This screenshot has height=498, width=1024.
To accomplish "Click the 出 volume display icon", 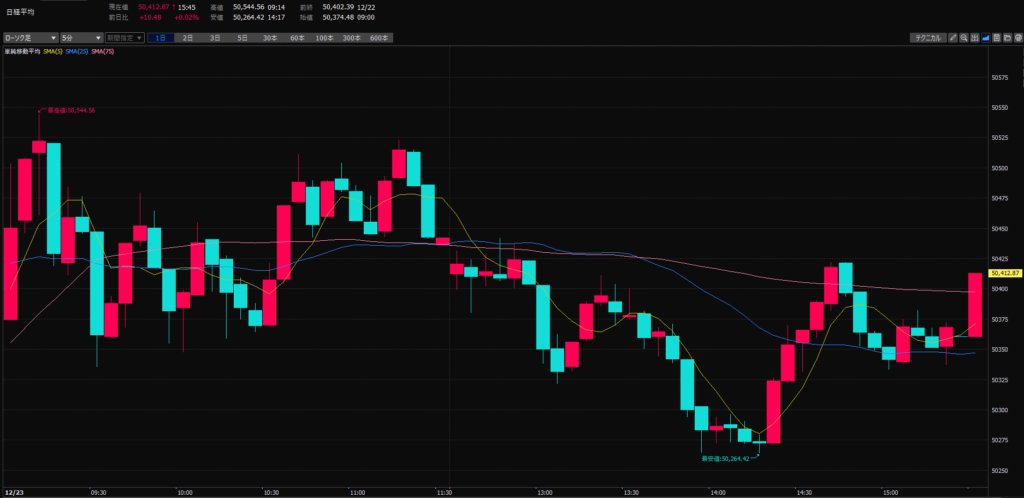I will point(975,38).
